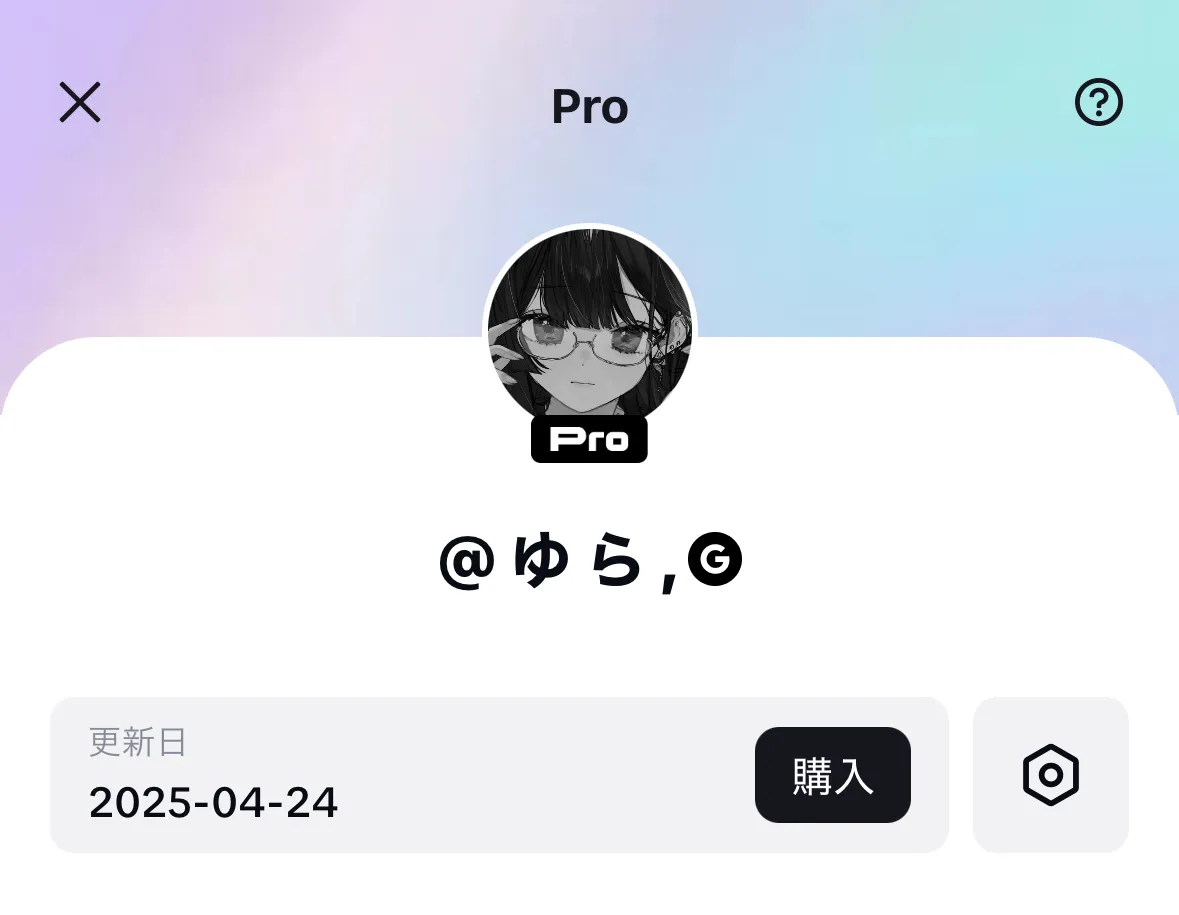The image size is (1179, 915).
Task: Close the Pro page with the X icon
Action: click(x=80, y=102)
